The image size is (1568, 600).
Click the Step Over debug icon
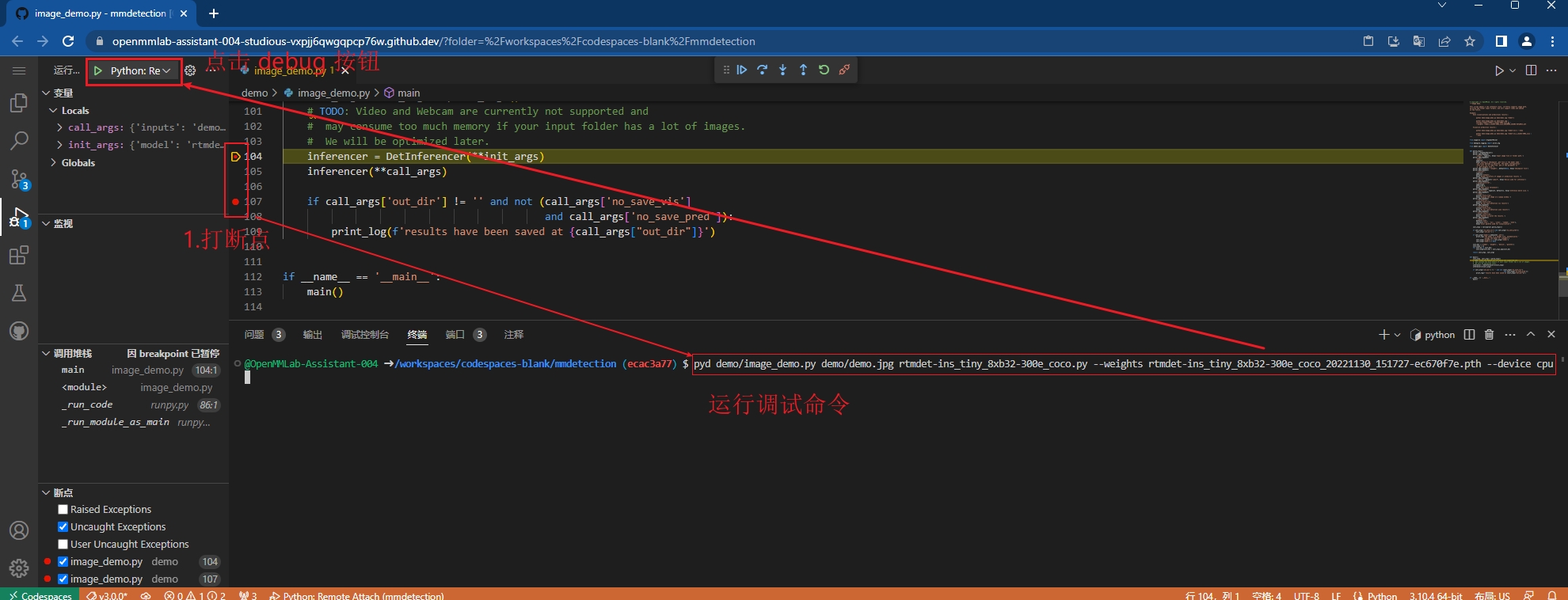pyautogui.click(x=762, y=70)
